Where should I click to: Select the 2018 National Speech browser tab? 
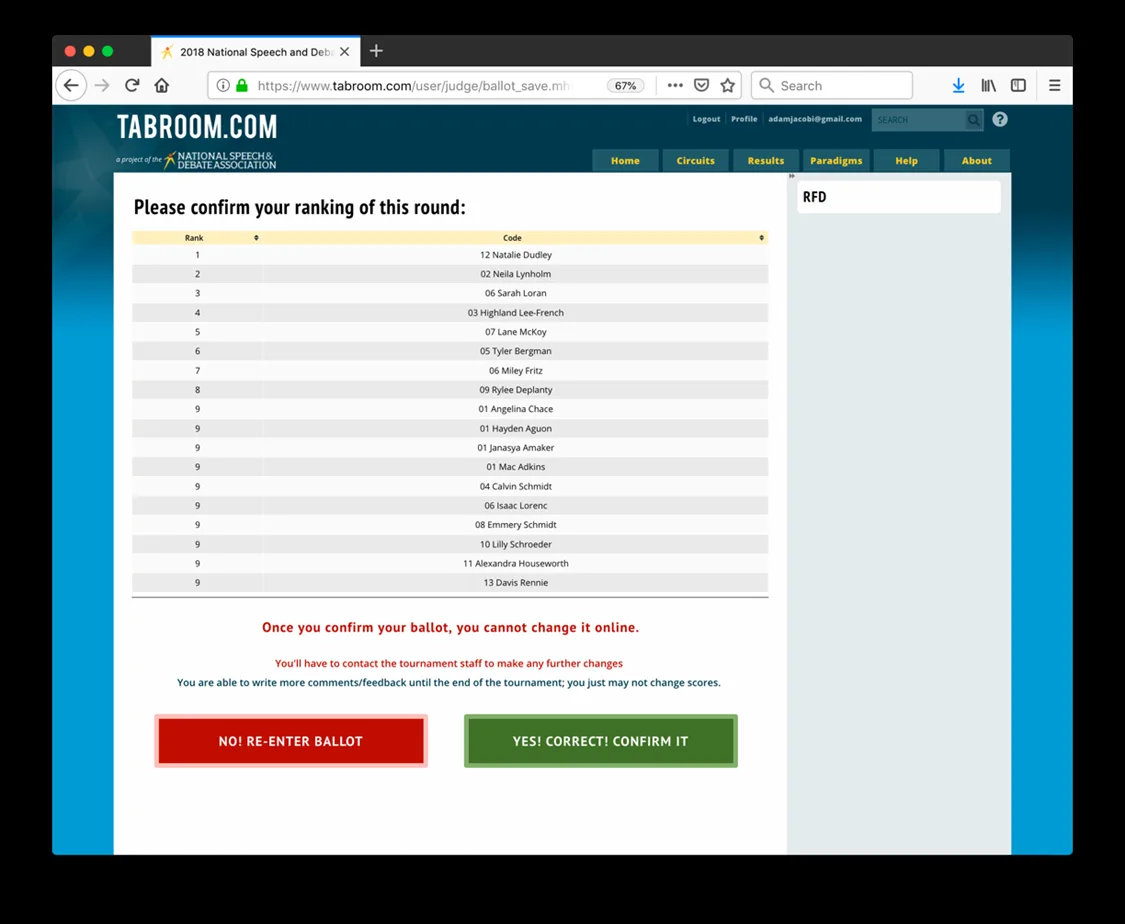pos(255,52)
